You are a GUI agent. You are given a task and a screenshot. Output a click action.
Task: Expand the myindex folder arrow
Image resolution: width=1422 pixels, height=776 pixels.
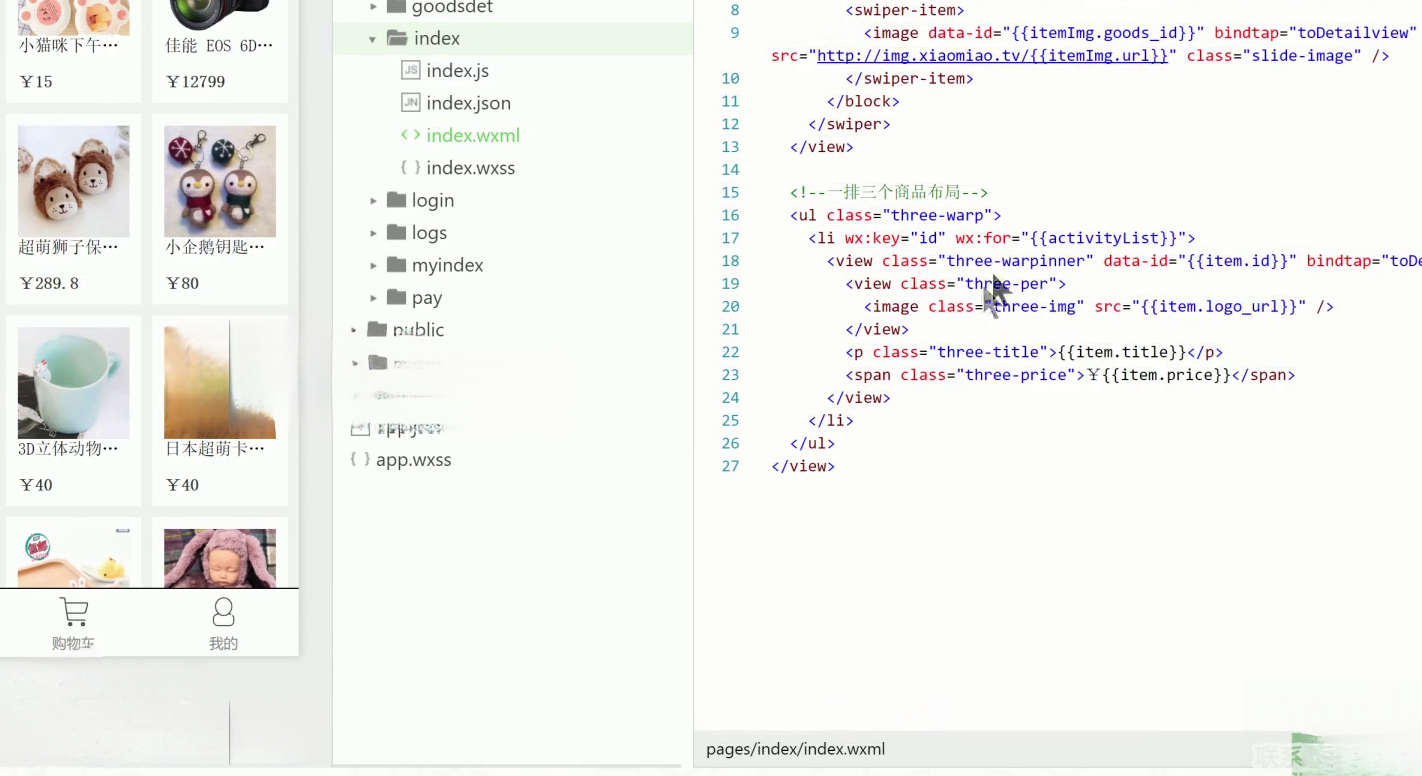click(x=373, y=266)
